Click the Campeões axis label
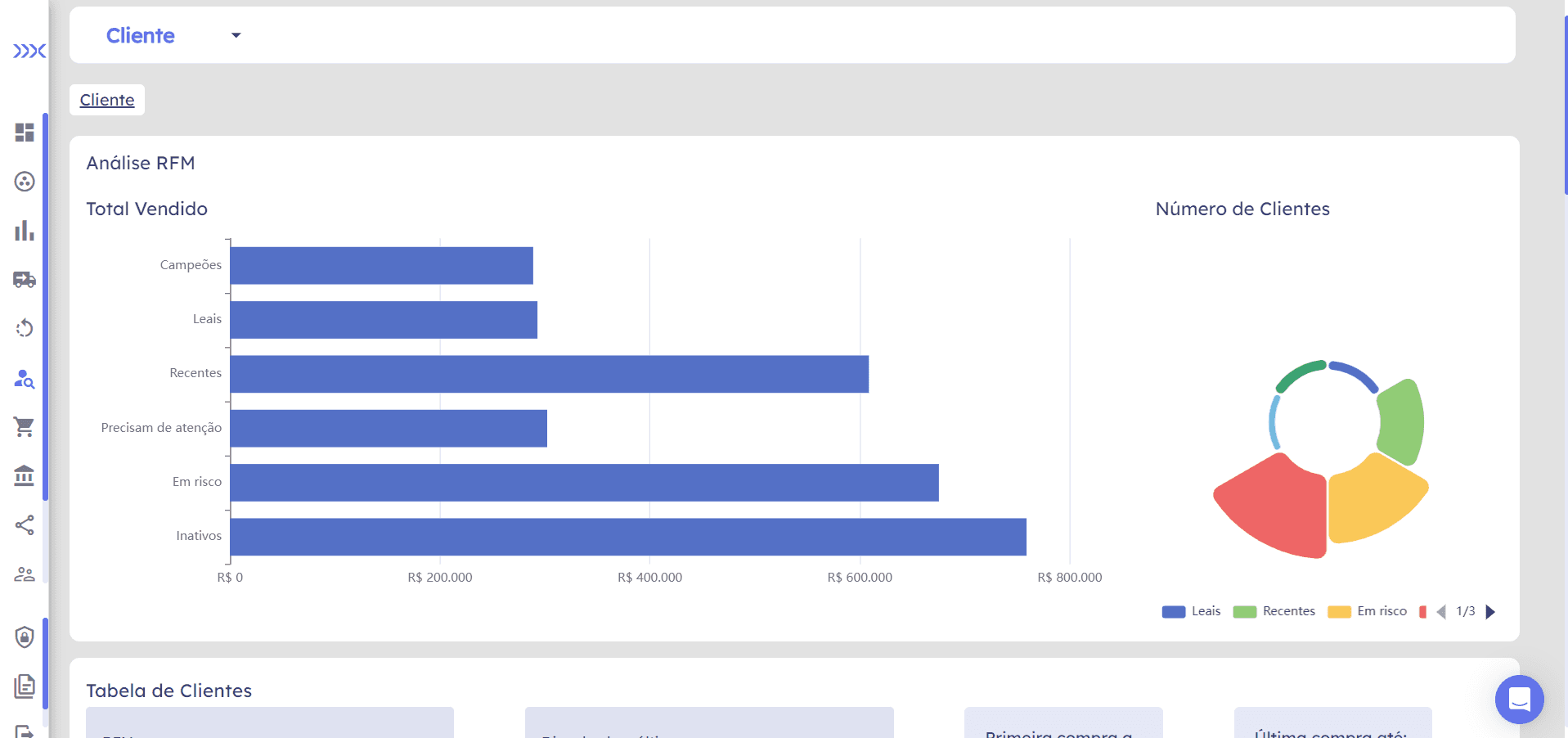 pyautogui.click(x=191, y=265)
